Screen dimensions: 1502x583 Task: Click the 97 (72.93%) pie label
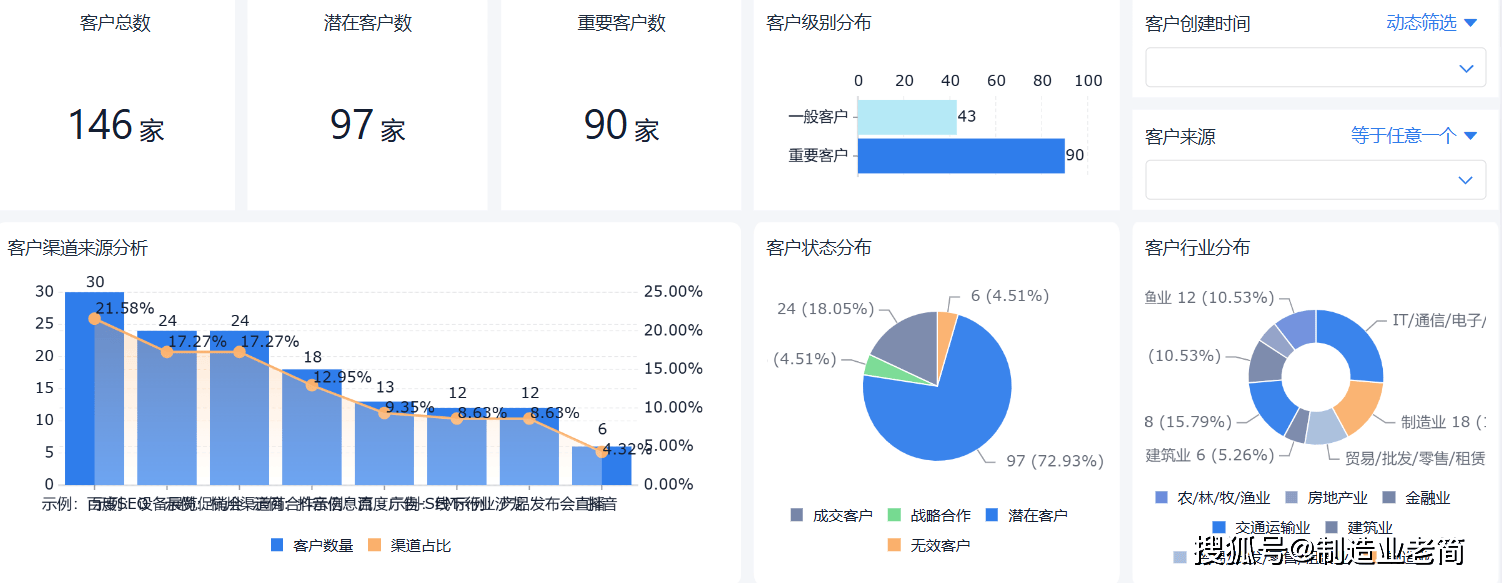[1055, 461]
